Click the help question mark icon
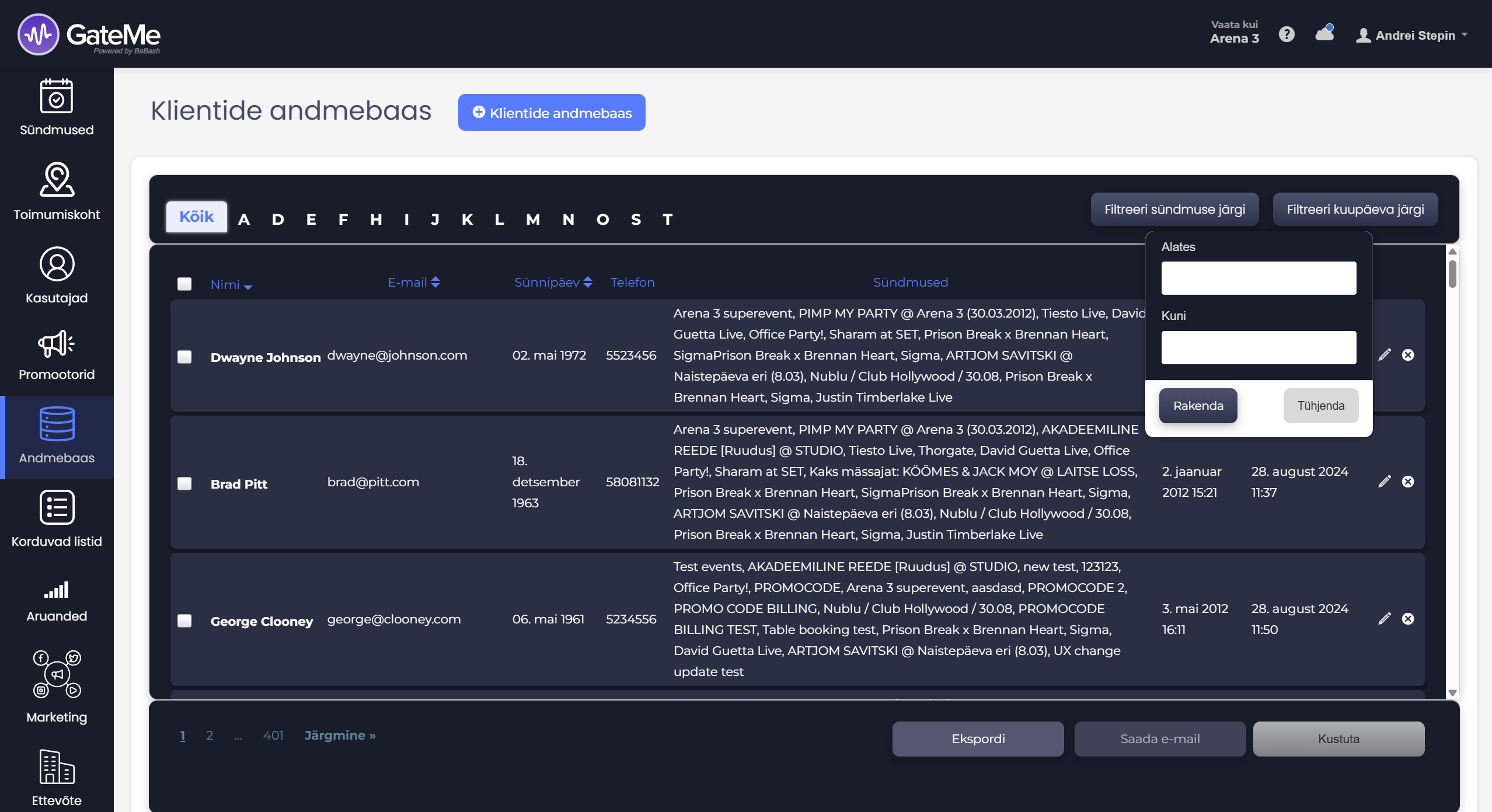Viewport: 1492px width, 812px height. coord(1287,34)
